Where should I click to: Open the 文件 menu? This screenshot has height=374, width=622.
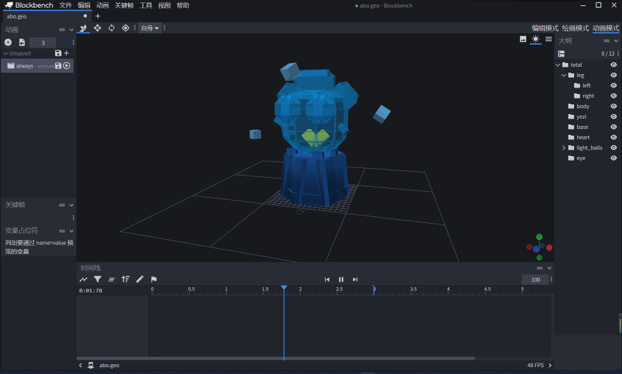click(65, 5)
